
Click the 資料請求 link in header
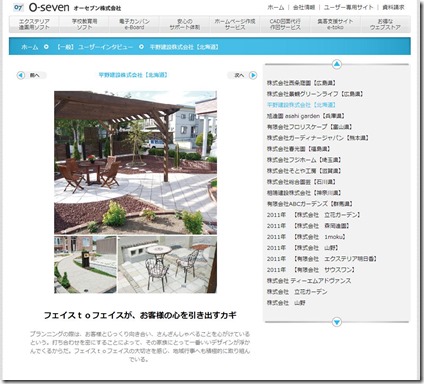393,7
